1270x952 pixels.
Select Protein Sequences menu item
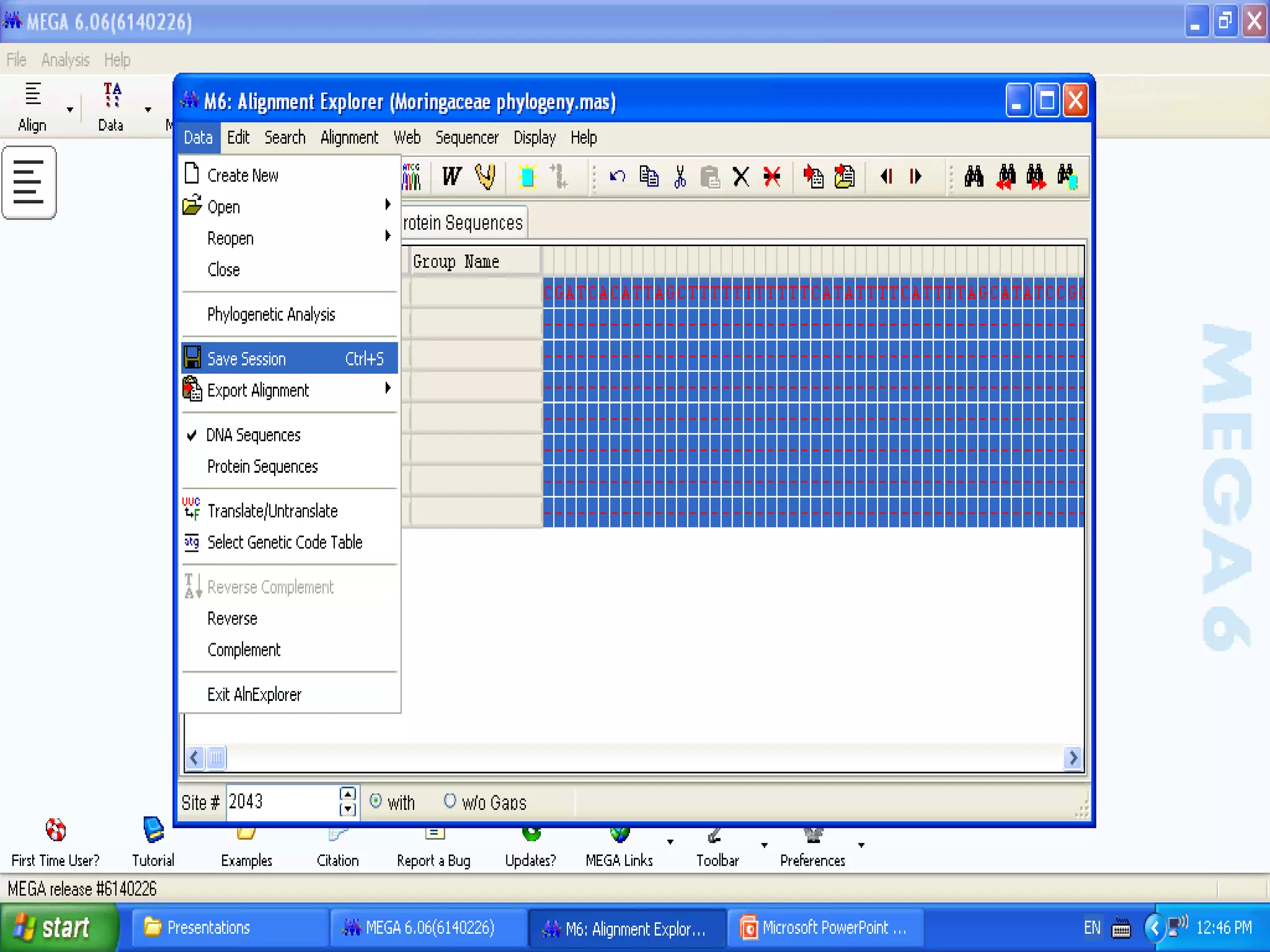click(x=290, y=467)
